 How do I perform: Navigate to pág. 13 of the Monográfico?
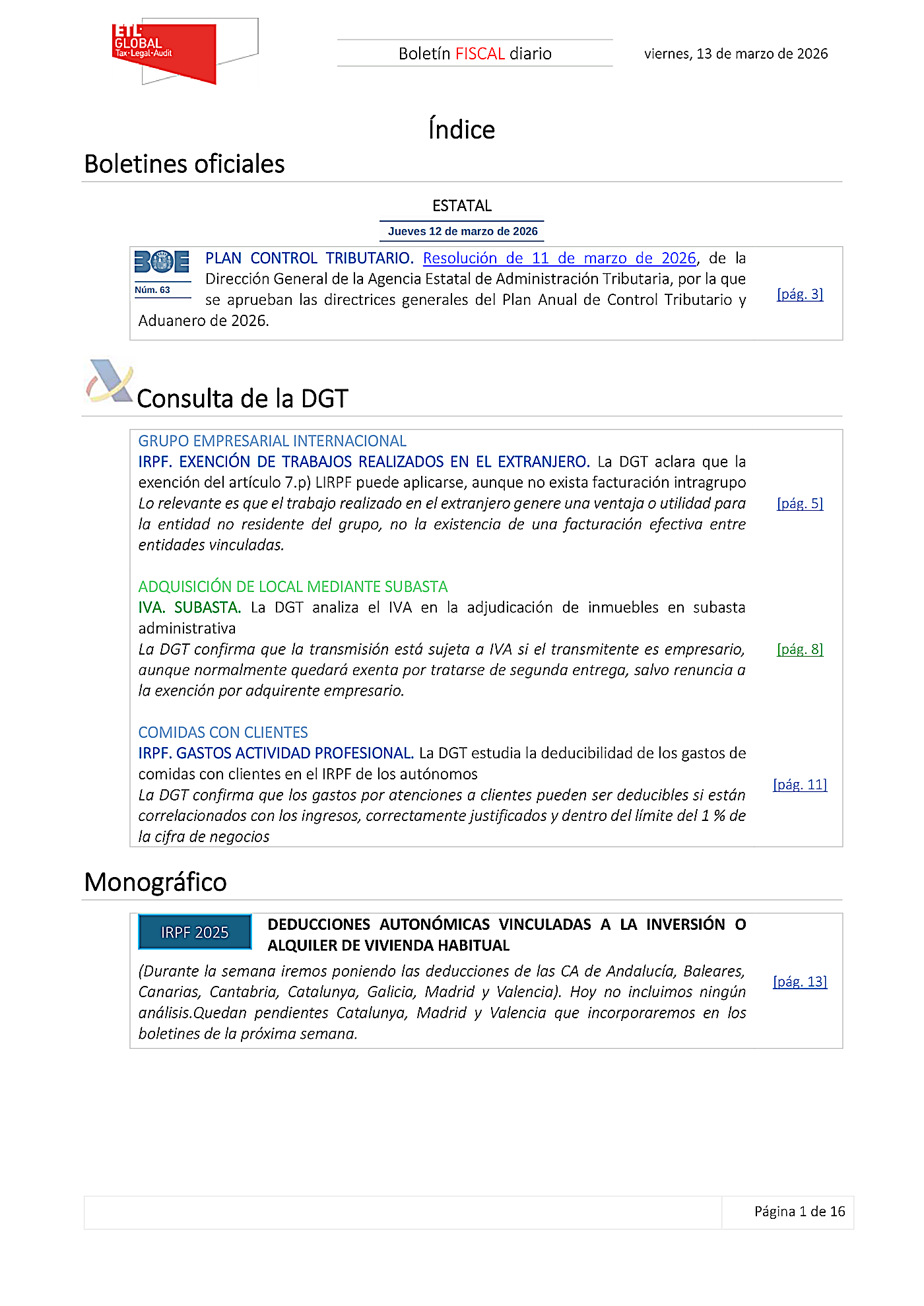799,982
